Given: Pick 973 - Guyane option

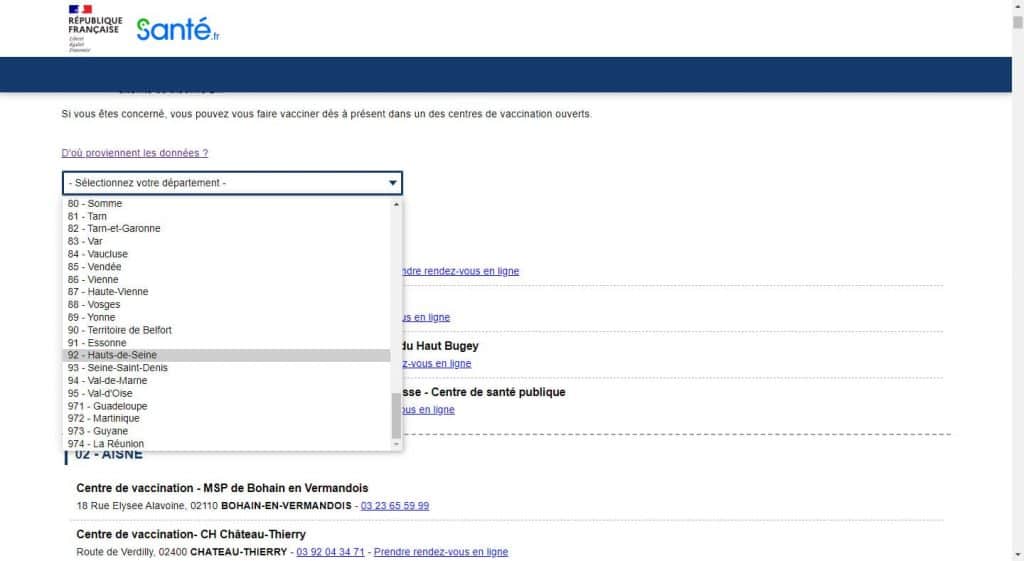Looking at the screenshot, I should click(226, 432).
